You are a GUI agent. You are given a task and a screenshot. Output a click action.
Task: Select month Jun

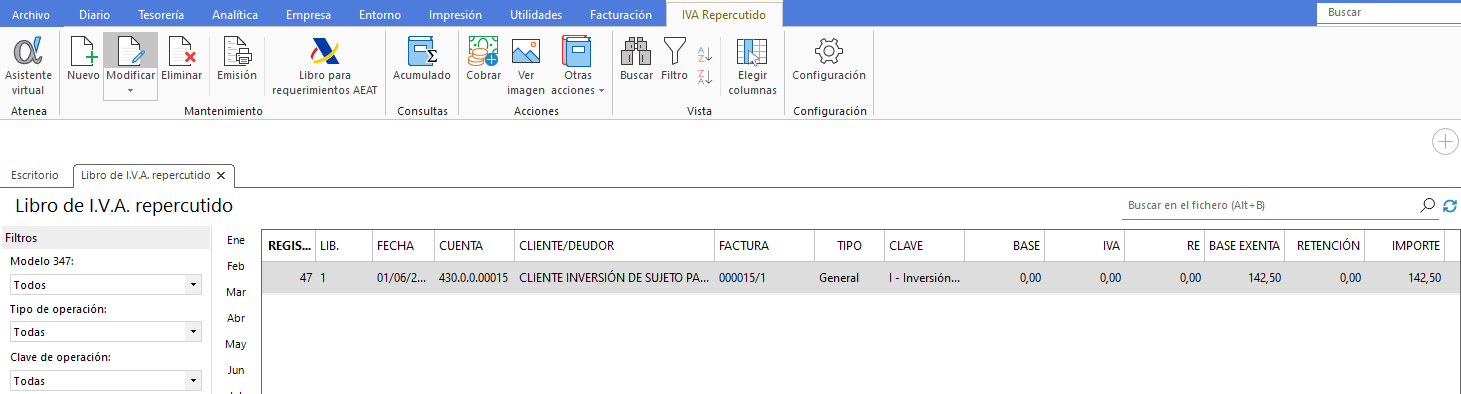coord(236,370)
